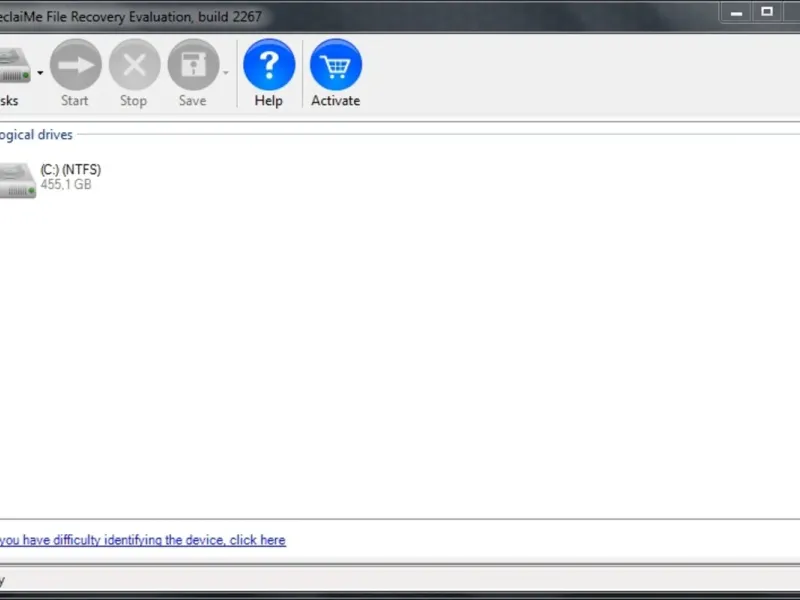Click the Save floppy disk button
This screenshot has height=600, width=800.
pyautogui.click(x=193, y=65)
